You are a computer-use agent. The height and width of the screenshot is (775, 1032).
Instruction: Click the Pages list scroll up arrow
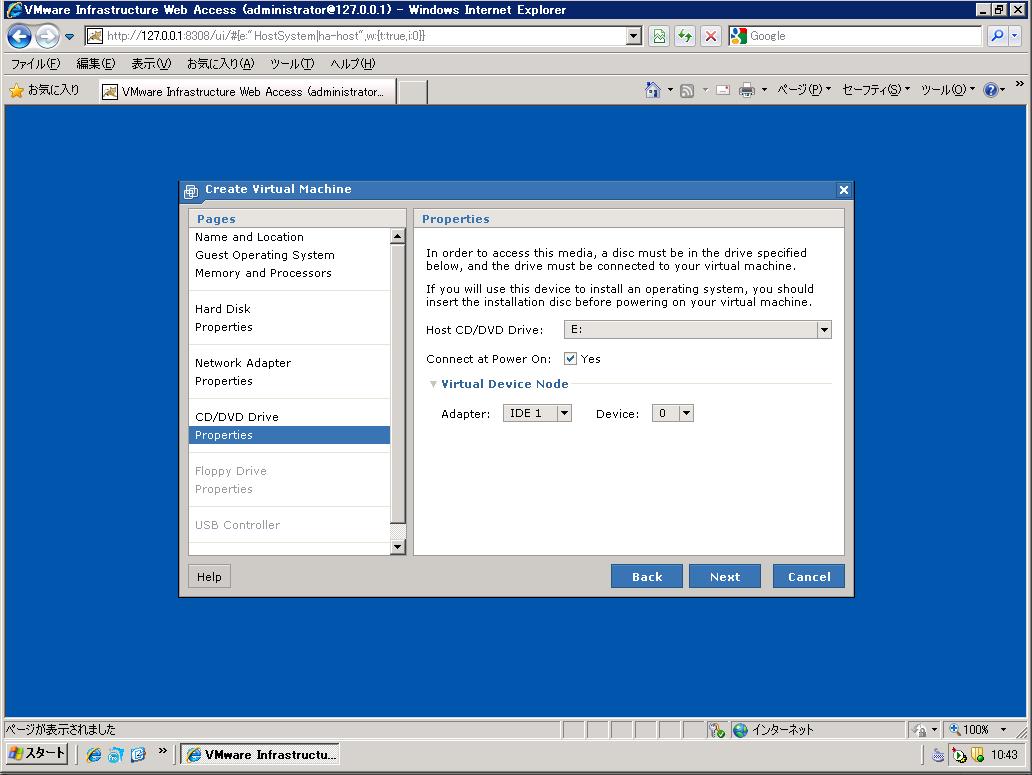pos(398,236)
